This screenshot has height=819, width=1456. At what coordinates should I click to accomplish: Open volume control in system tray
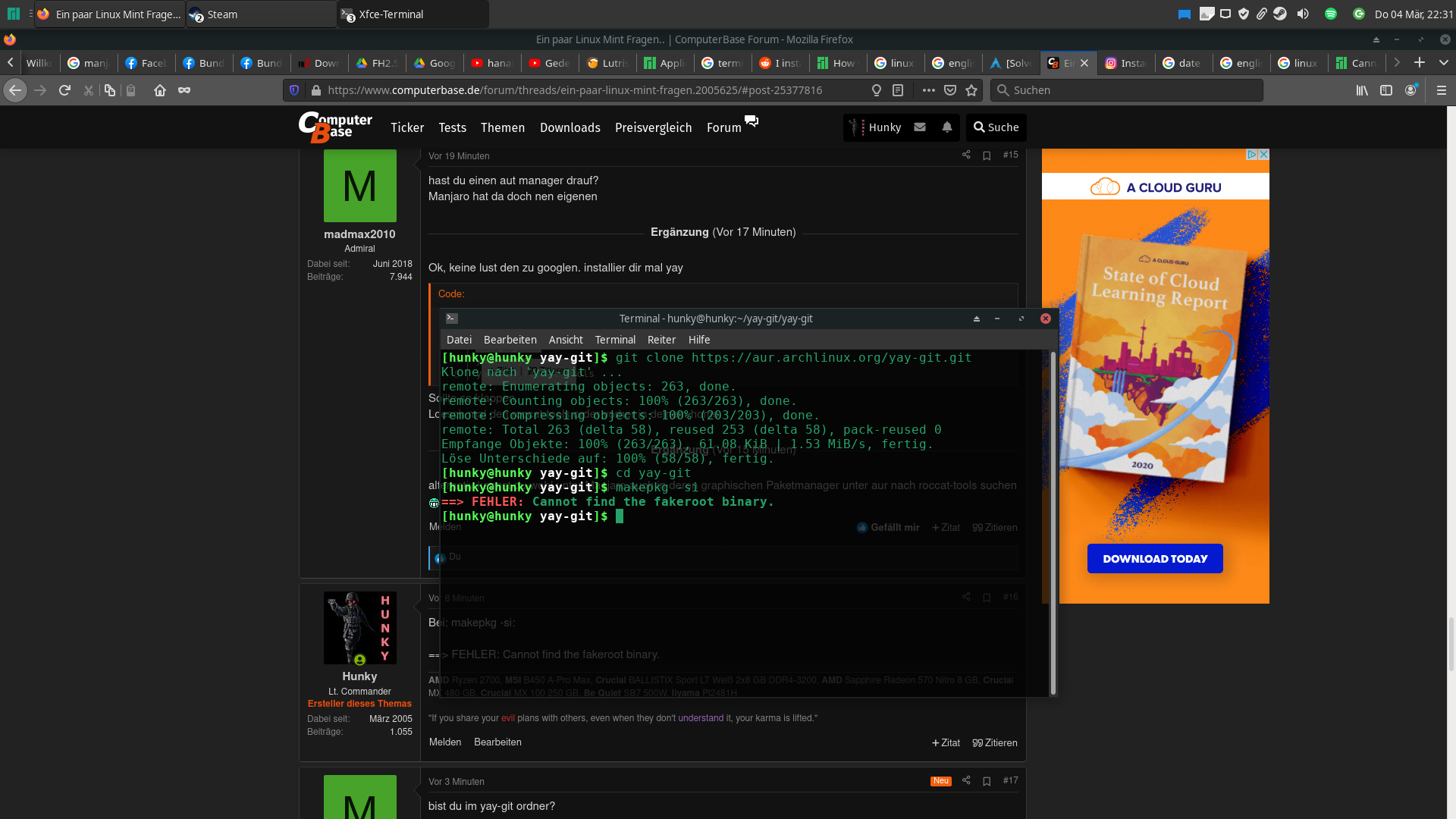point(1303,14)
